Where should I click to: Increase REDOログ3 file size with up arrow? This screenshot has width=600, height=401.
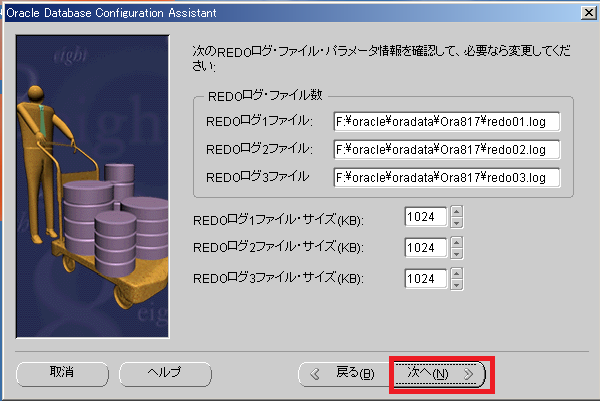(x=457, y=273)
